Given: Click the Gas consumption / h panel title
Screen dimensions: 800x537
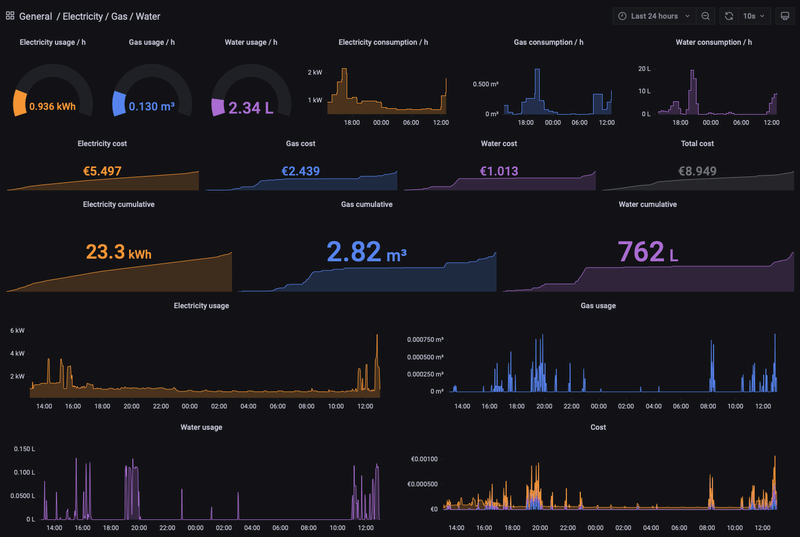Looking at the screenshot, I should 548,42.
